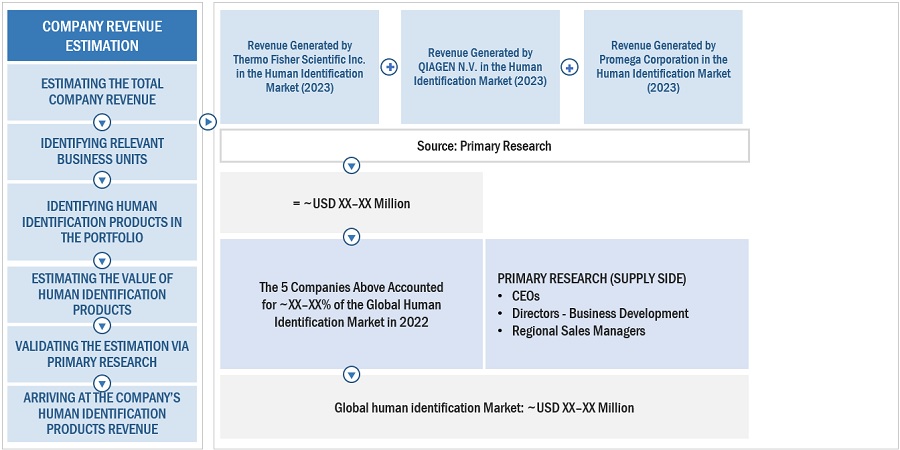Image resolution: width=900 pixels, height=450 pixels.
Task: Click the plus icon between Thermo Fisher and QIAGEN
Action: tap(390, 67)
